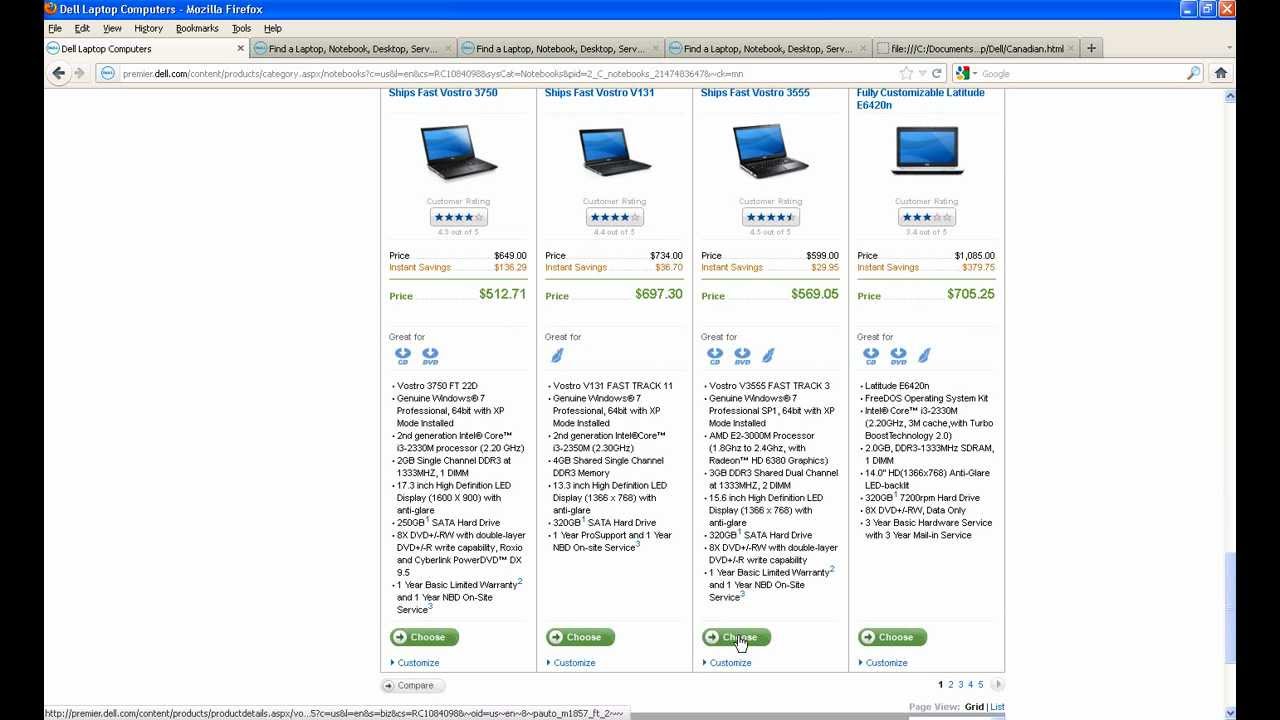Screen dimensions: 1280x720
Task: Open Fully Customizable Latitude E6420n link
Action: (921, 99)
